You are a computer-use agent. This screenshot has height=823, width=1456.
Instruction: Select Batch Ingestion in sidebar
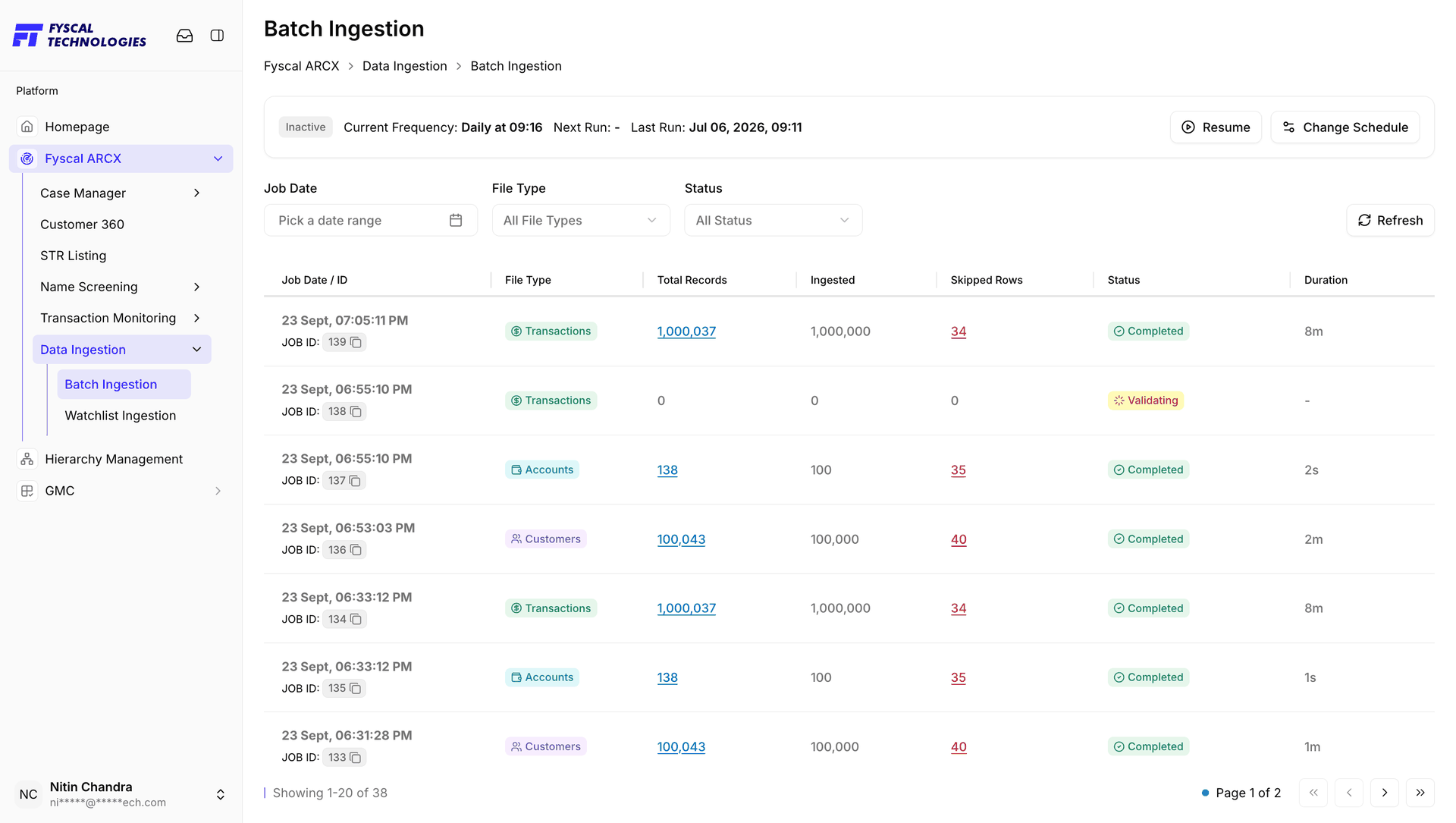124,385
